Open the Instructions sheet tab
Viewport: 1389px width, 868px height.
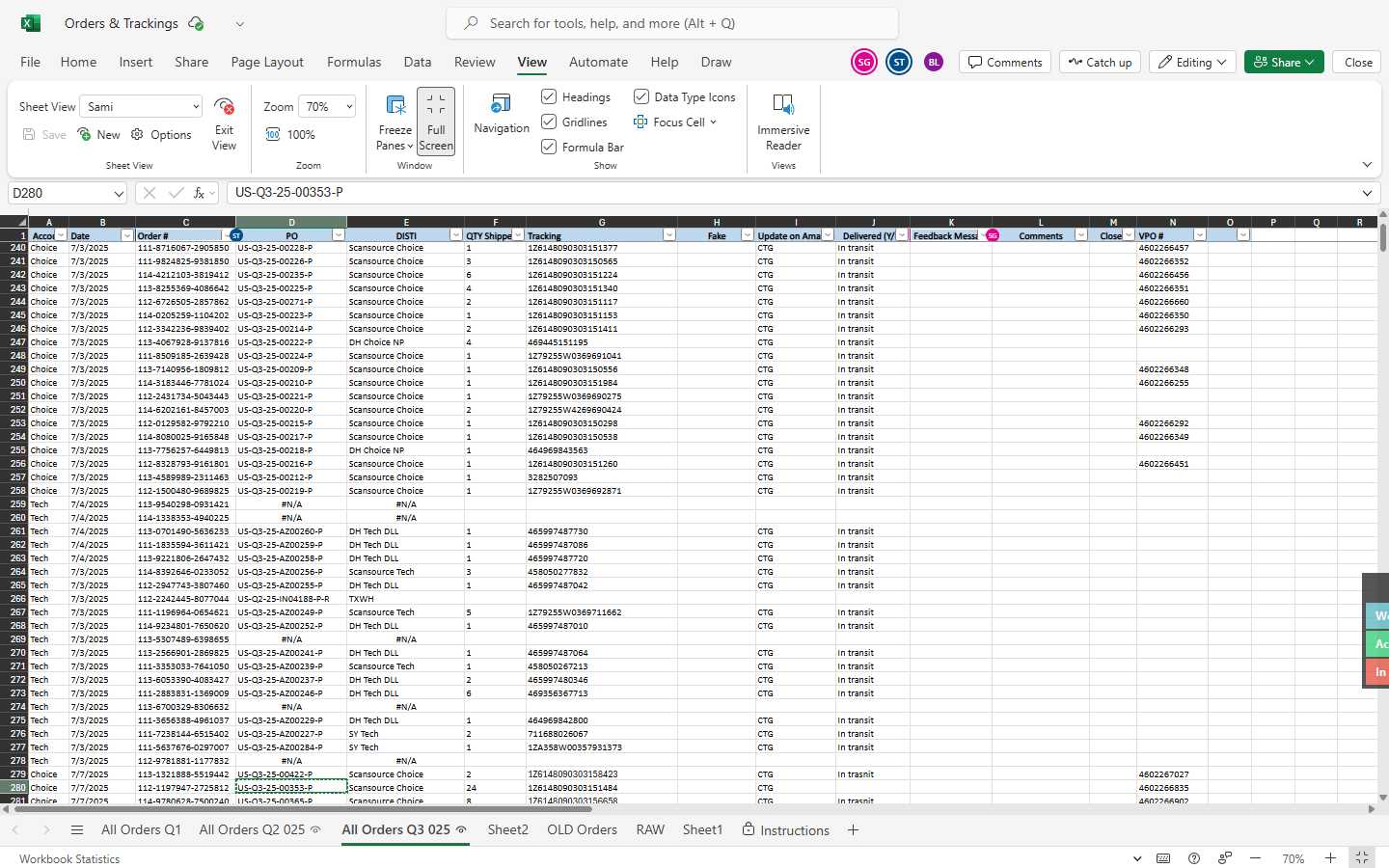[786, 830]
